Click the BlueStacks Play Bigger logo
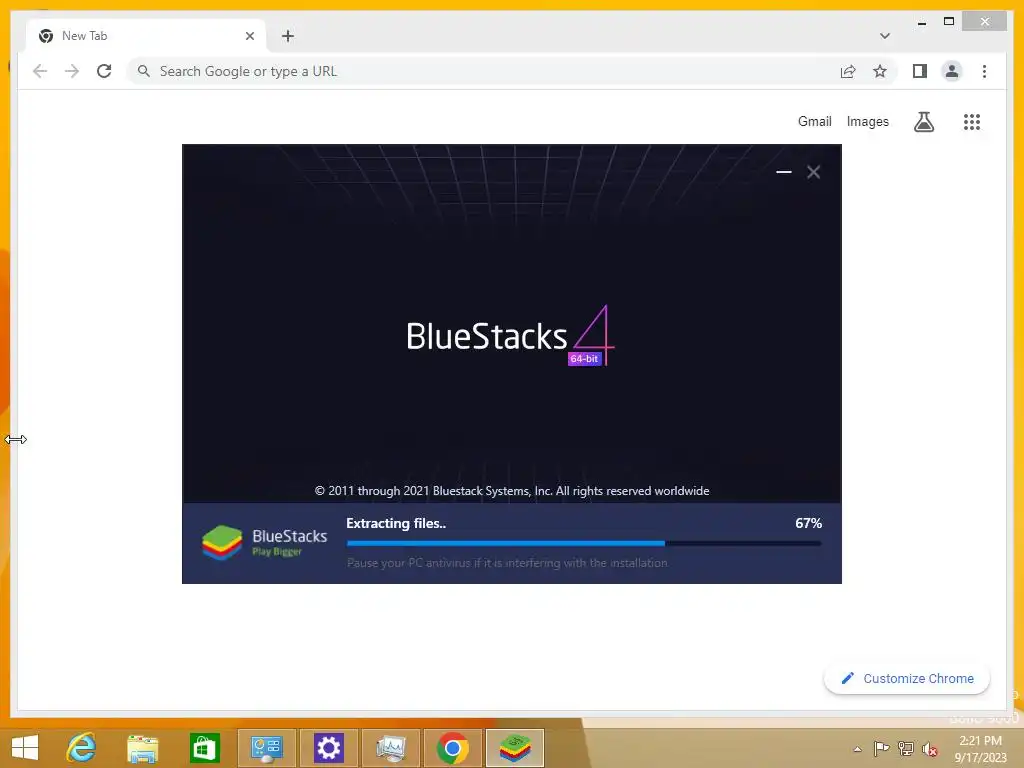Image resolution: width=1024 pixels, height=768 pixels. (x=264, y=543)
